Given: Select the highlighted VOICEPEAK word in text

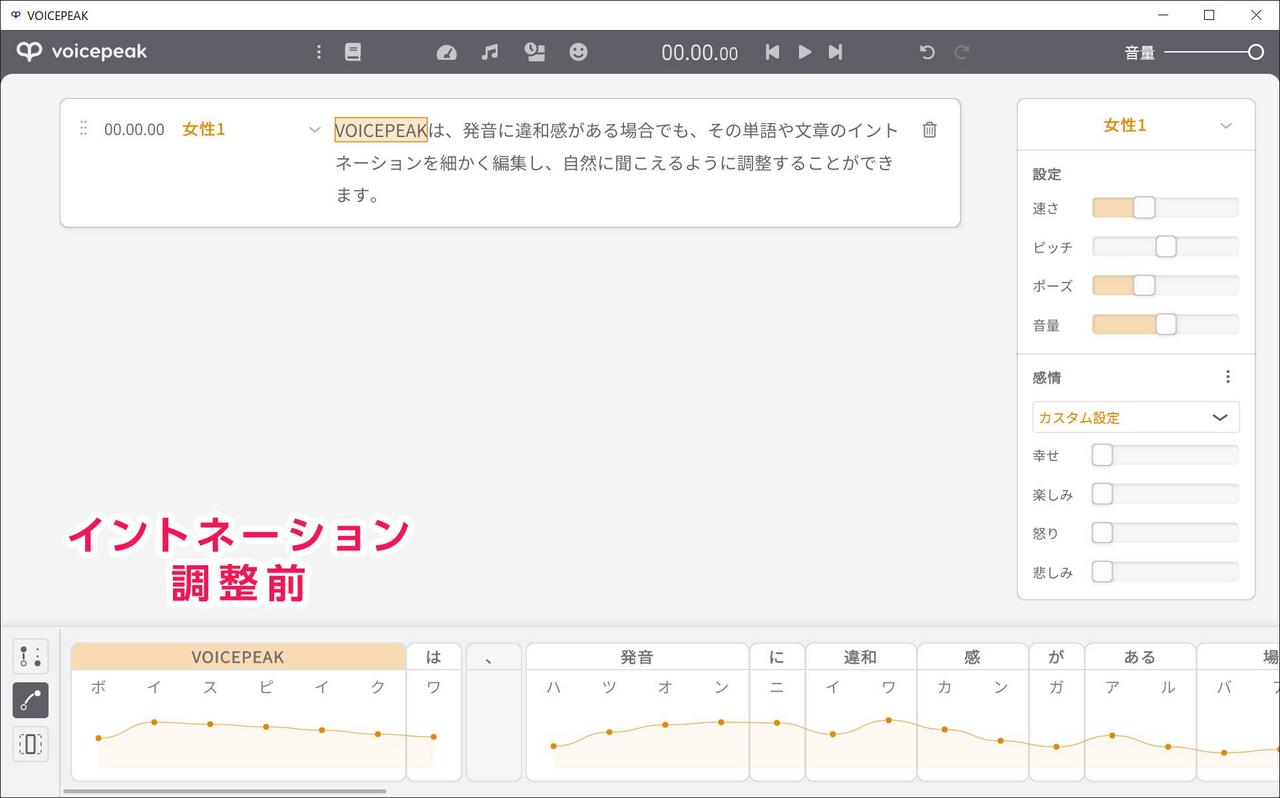Looking at the screenshot, I should point(381,130).
